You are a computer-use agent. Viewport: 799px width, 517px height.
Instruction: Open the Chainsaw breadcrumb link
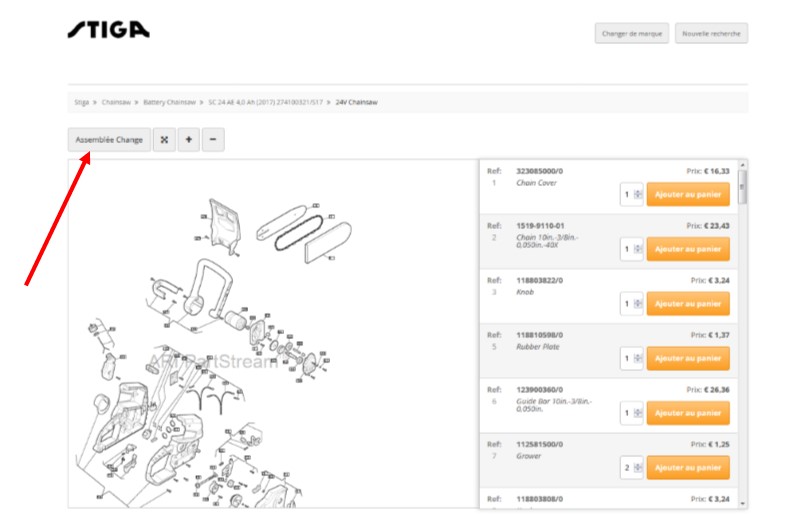point(116,102)
